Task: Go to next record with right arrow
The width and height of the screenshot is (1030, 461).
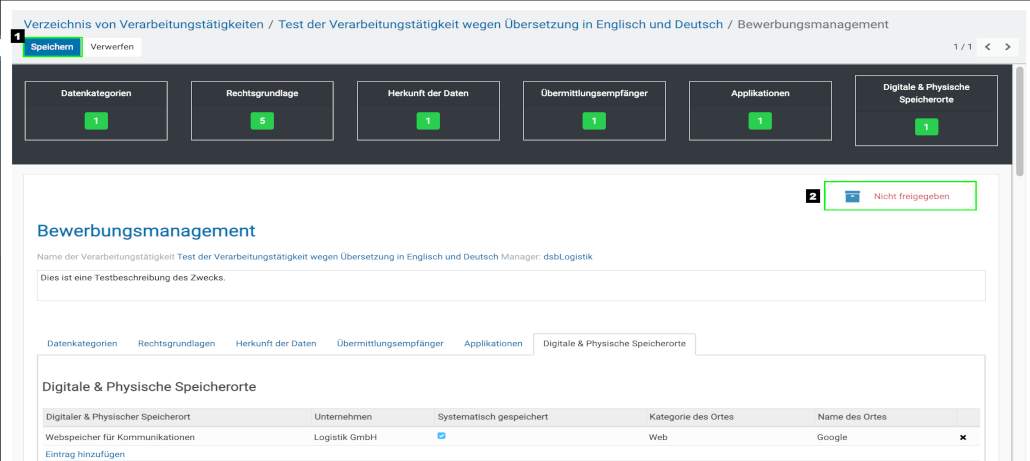Action: click(x=1008, y=47)
